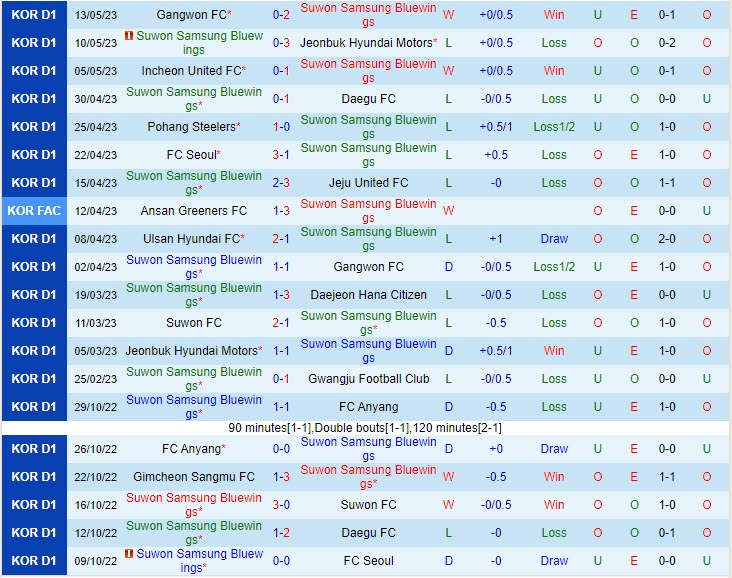
Task: Click date 26/10/22 in FC Anyang row
Action: coord(96,449)
